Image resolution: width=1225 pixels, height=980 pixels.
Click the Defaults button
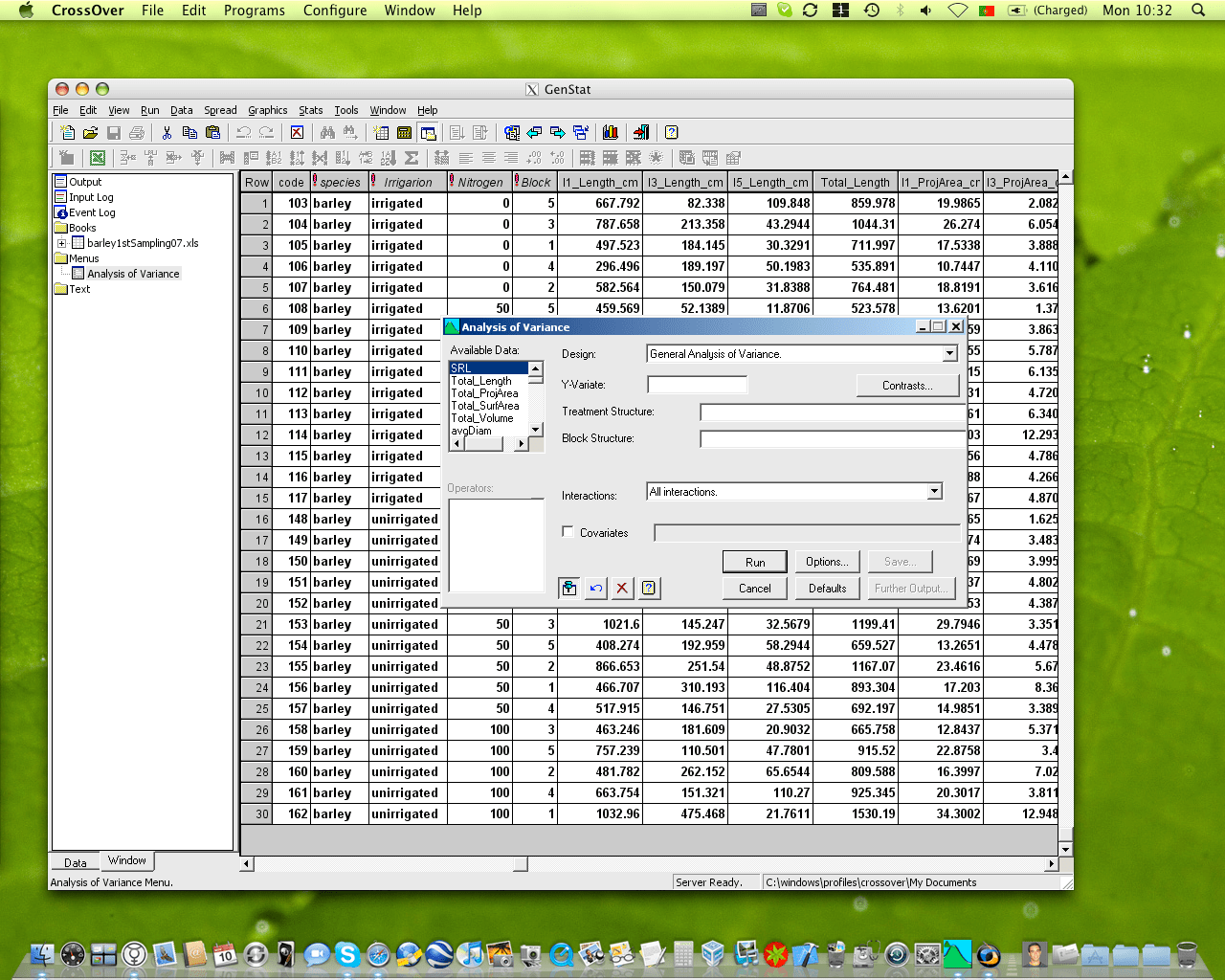pos(827,589)
